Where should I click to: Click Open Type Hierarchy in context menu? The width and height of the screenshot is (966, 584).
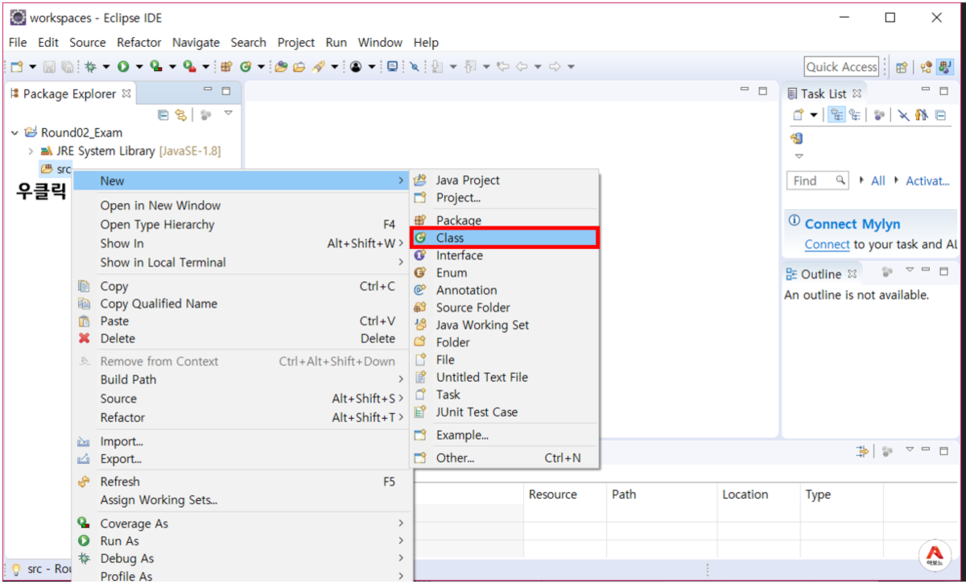[242, 225]
